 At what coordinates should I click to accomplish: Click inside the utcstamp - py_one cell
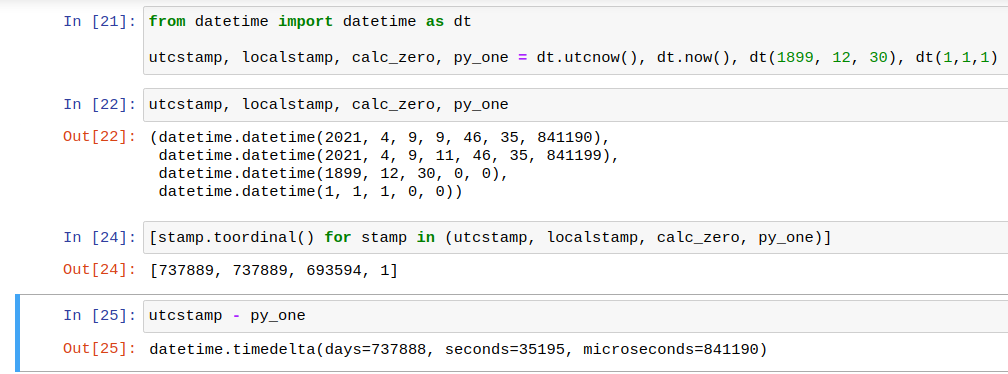tap(575, 316)
